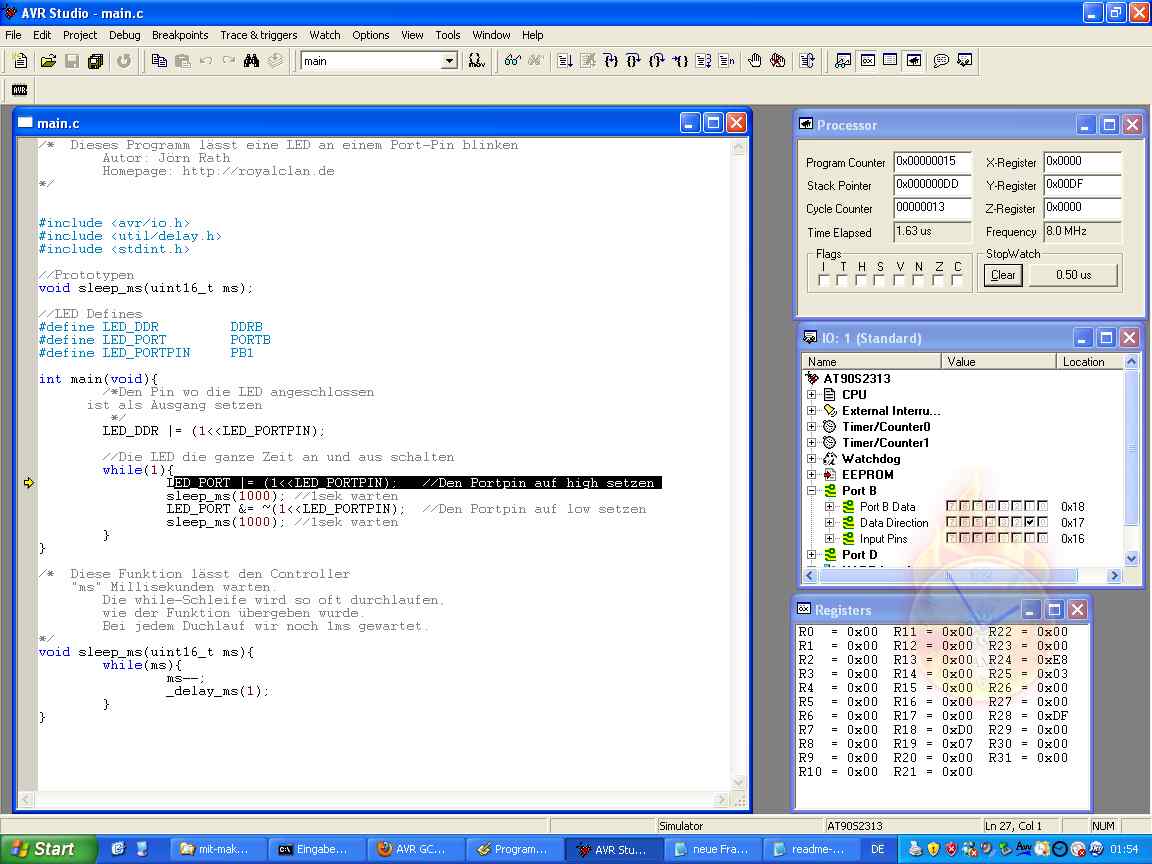Click the AVR chip icon button
The image size is (1152, 864).
20,90
